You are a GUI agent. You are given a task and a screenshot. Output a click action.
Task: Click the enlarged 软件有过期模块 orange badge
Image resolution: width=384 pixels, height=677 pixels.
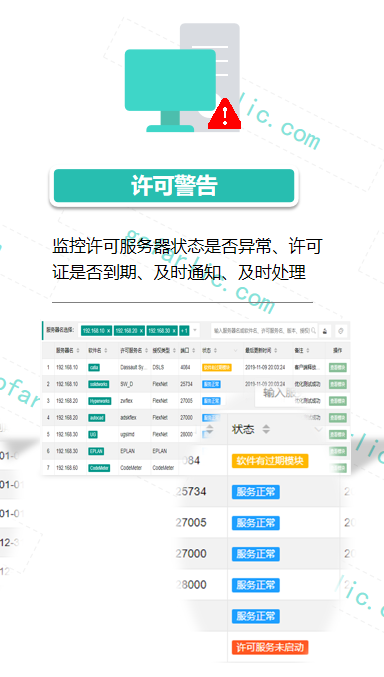click(x=270, y=461)
